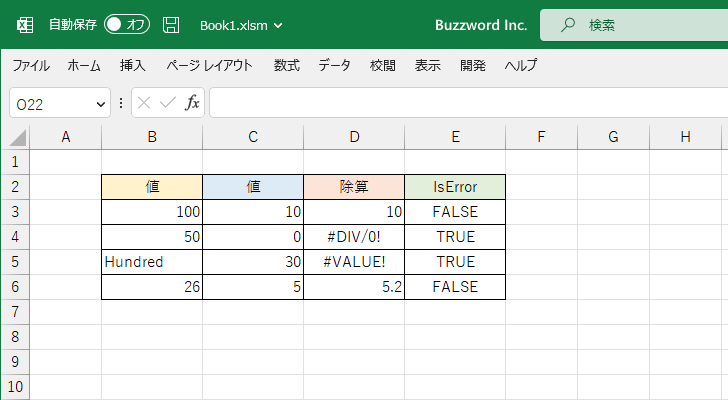Click the cancel X icon in formula bar

pyautogui.click(x=145, y=102)
